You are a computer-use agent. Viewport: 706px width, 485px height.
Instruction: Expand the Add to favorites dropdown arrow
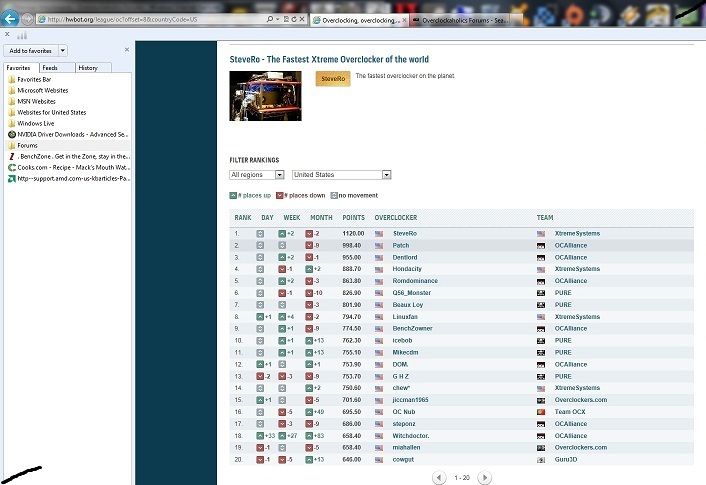coord(63,50)
